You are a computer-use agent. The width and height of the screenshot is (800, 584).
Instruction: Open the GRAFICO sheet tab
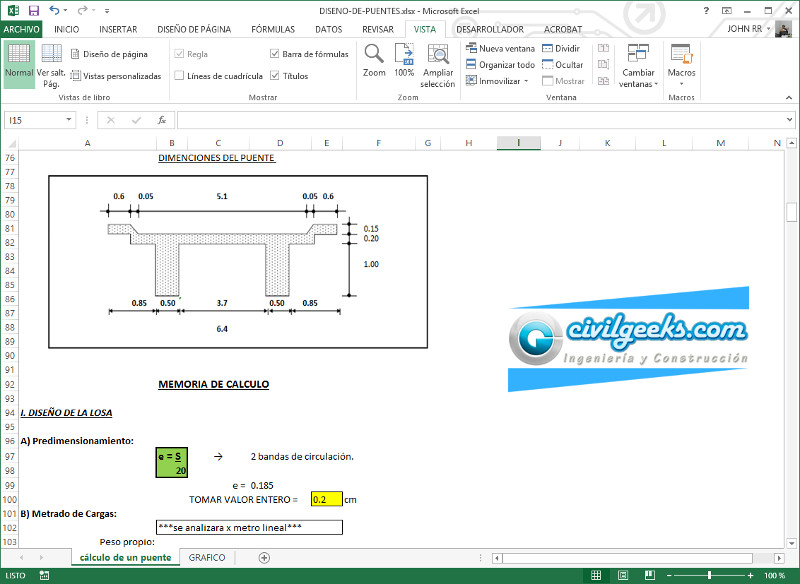tap(207, 557)
